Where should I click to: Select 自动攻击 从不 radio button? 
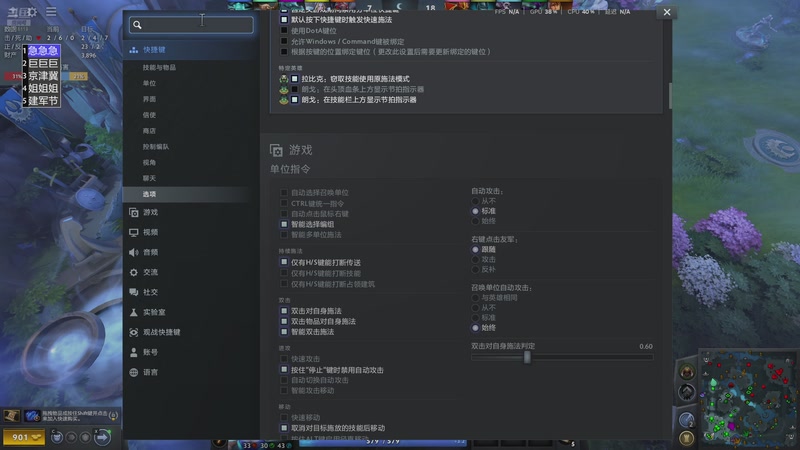(x=476, y=201)
